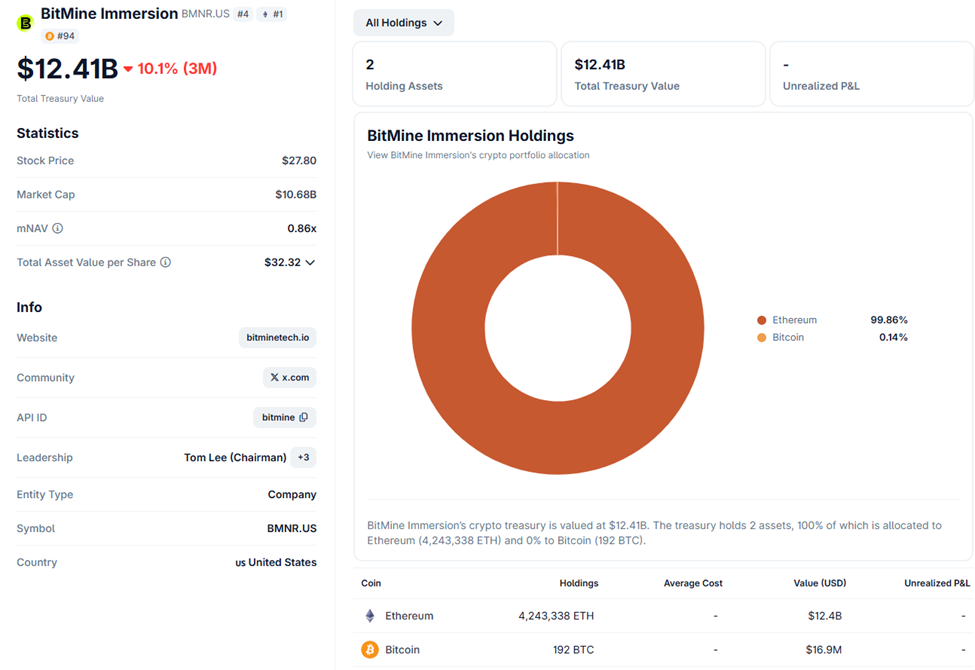Viewport: 975px width, 670px height.
Task: Click the X icon in the Community row
Action: [x=276, y=377]
